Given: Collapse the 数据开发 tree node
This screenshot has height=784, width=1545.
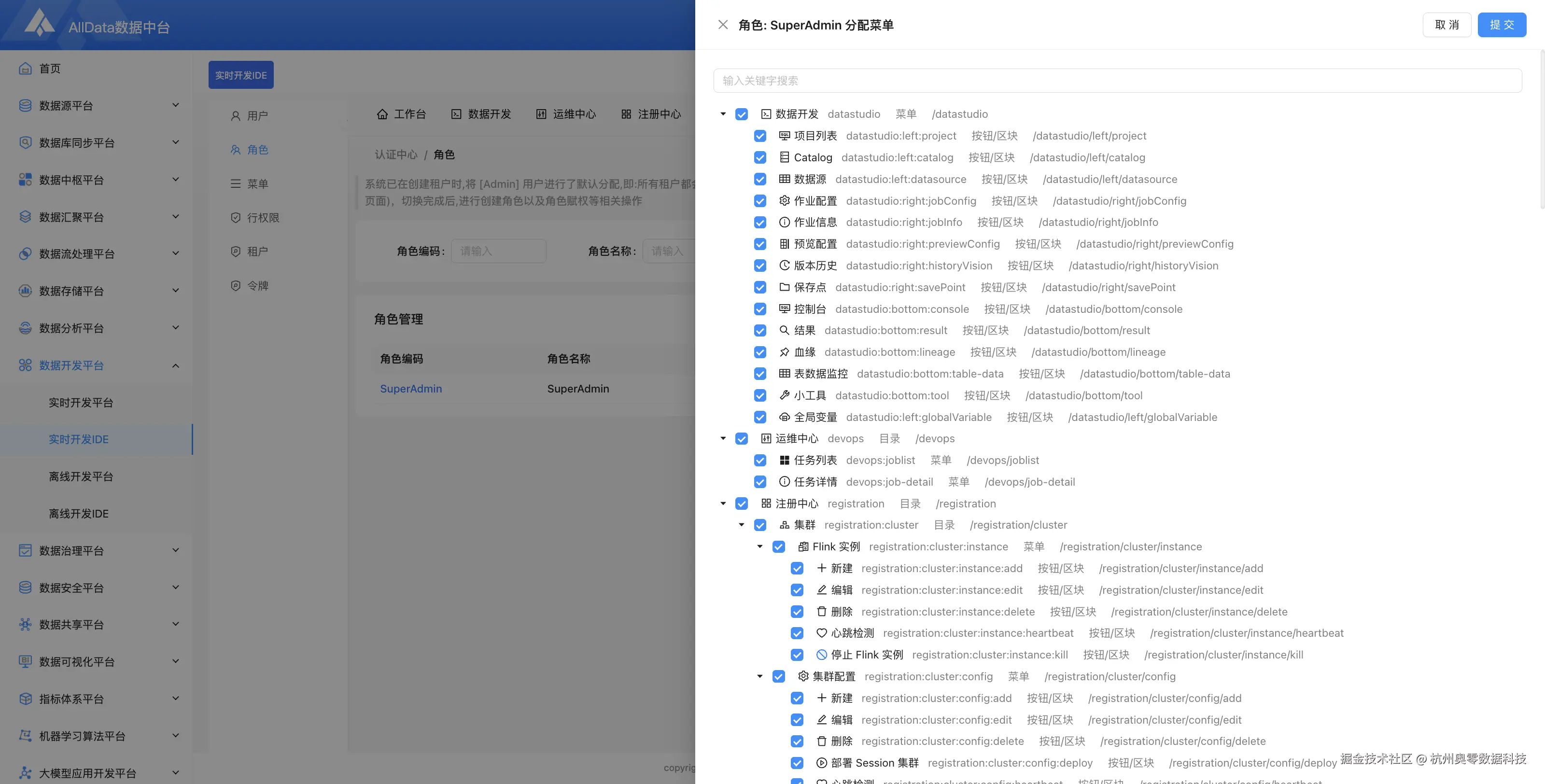Looking at the screenshot, I should coord(723,114).
